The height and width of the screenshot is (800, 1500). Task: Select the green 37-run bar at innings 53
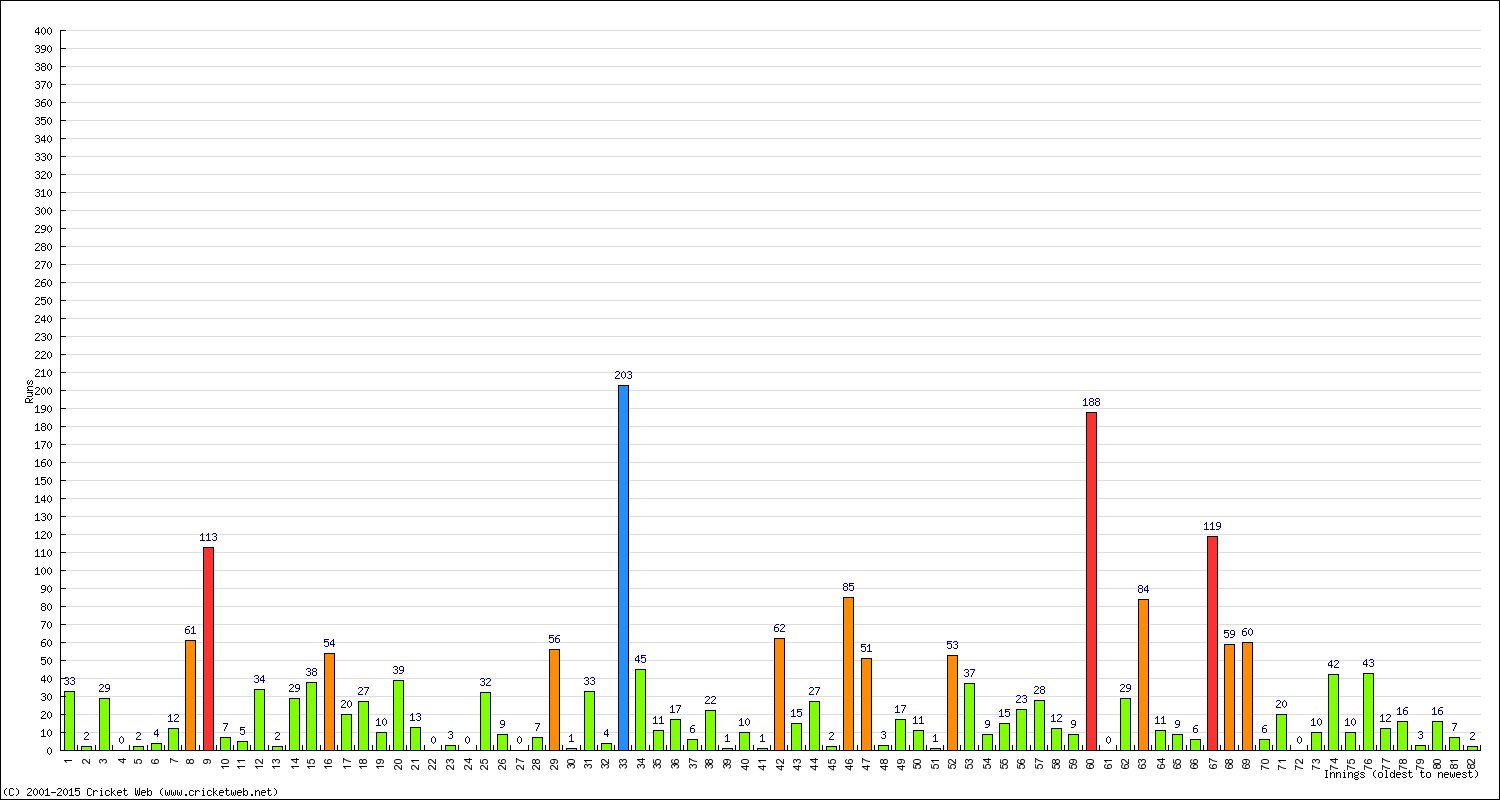[969, 716]
